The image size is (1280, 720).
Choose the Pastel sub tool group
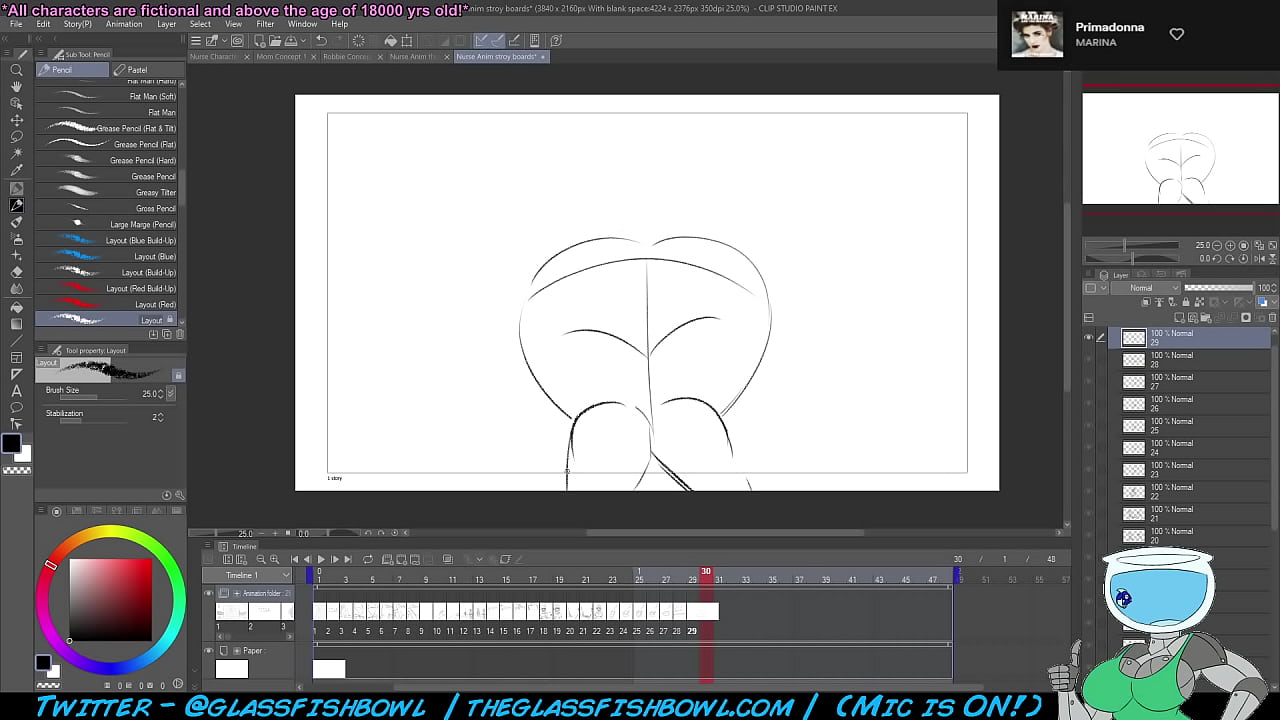click(x=137, y=70)
